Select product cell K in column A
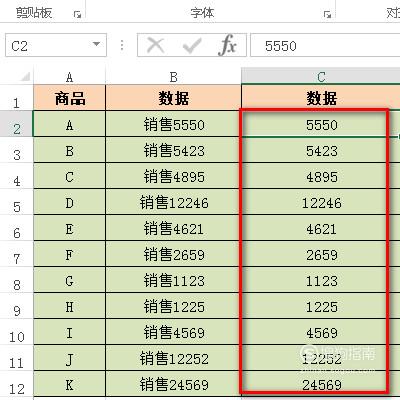400x400 pixels. pos(69,384)
